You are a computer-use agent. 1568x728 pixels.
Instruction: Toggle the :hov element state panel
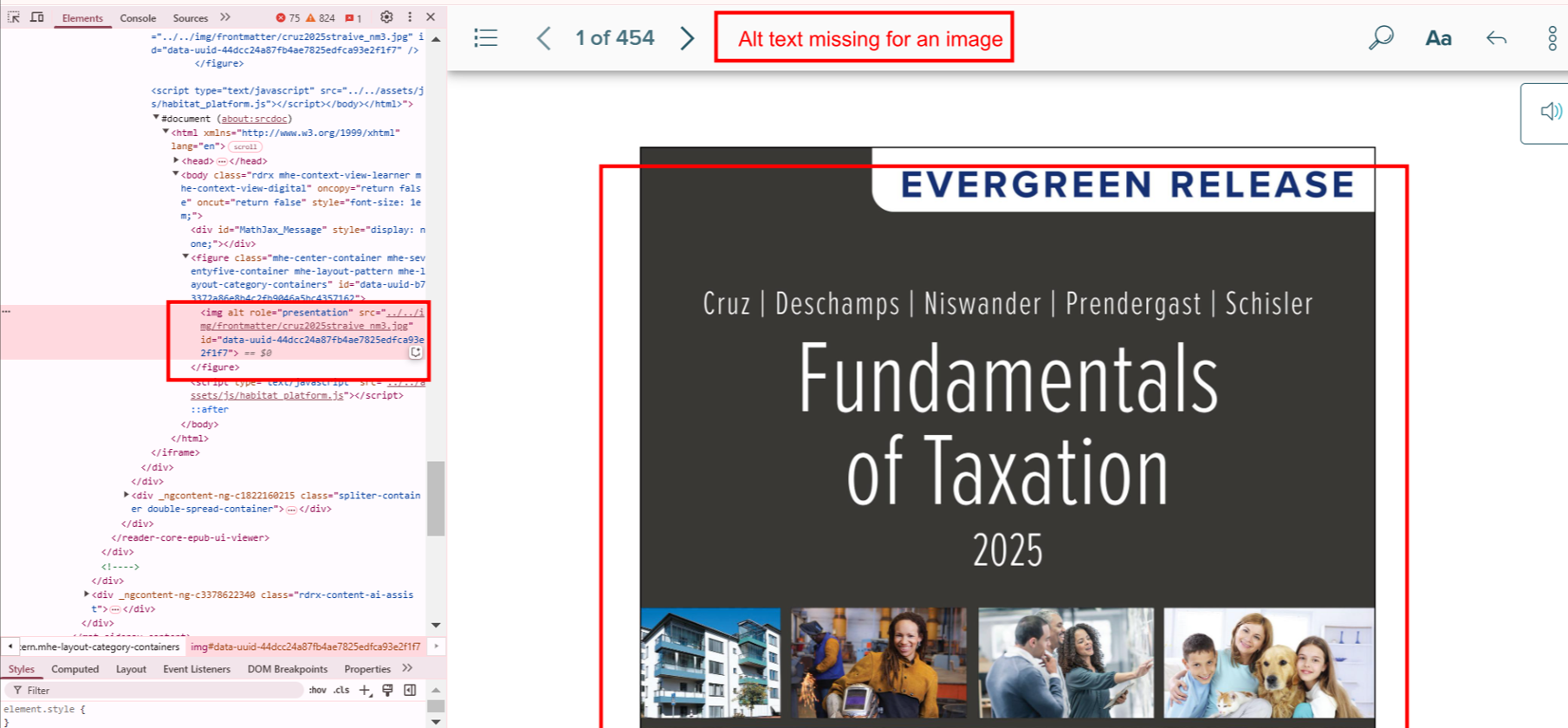[318, 691]
